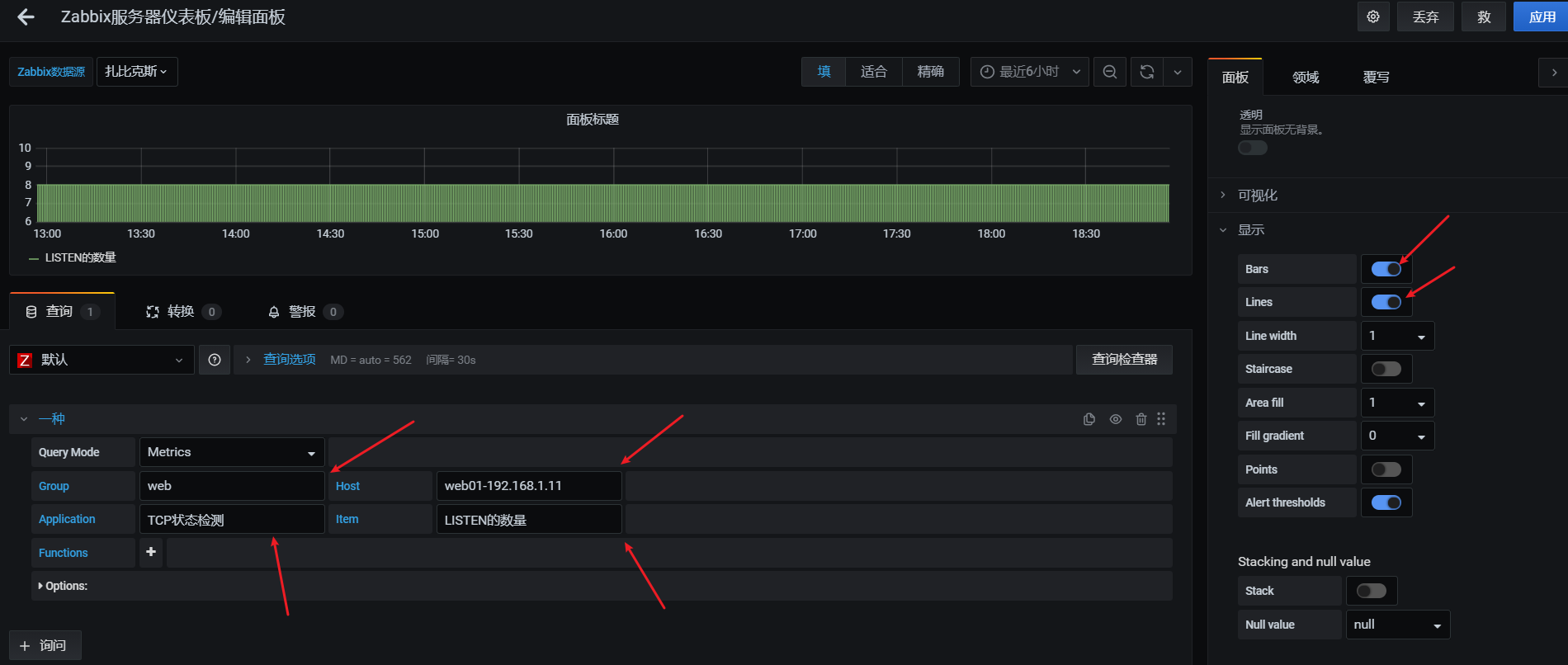Switch to the 转换 tab

[182, 312]
